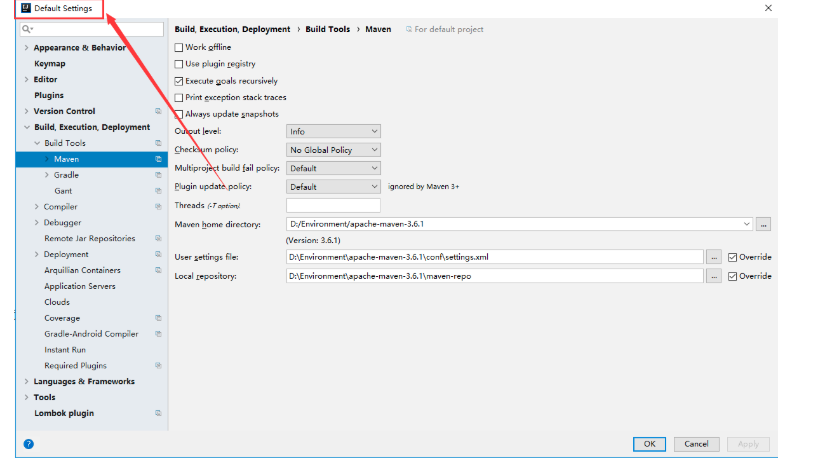Click project-level icon beside Gradle
The width and height of the screenshot is (821, 468).
[158, 175]
